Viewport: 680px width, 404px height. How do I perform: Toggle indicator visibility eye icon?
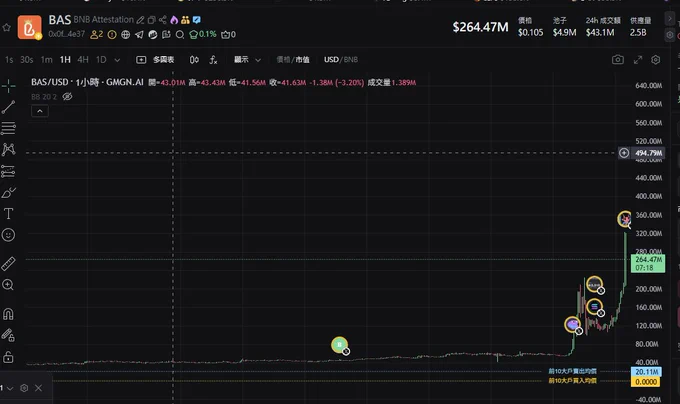coord(68,97)
